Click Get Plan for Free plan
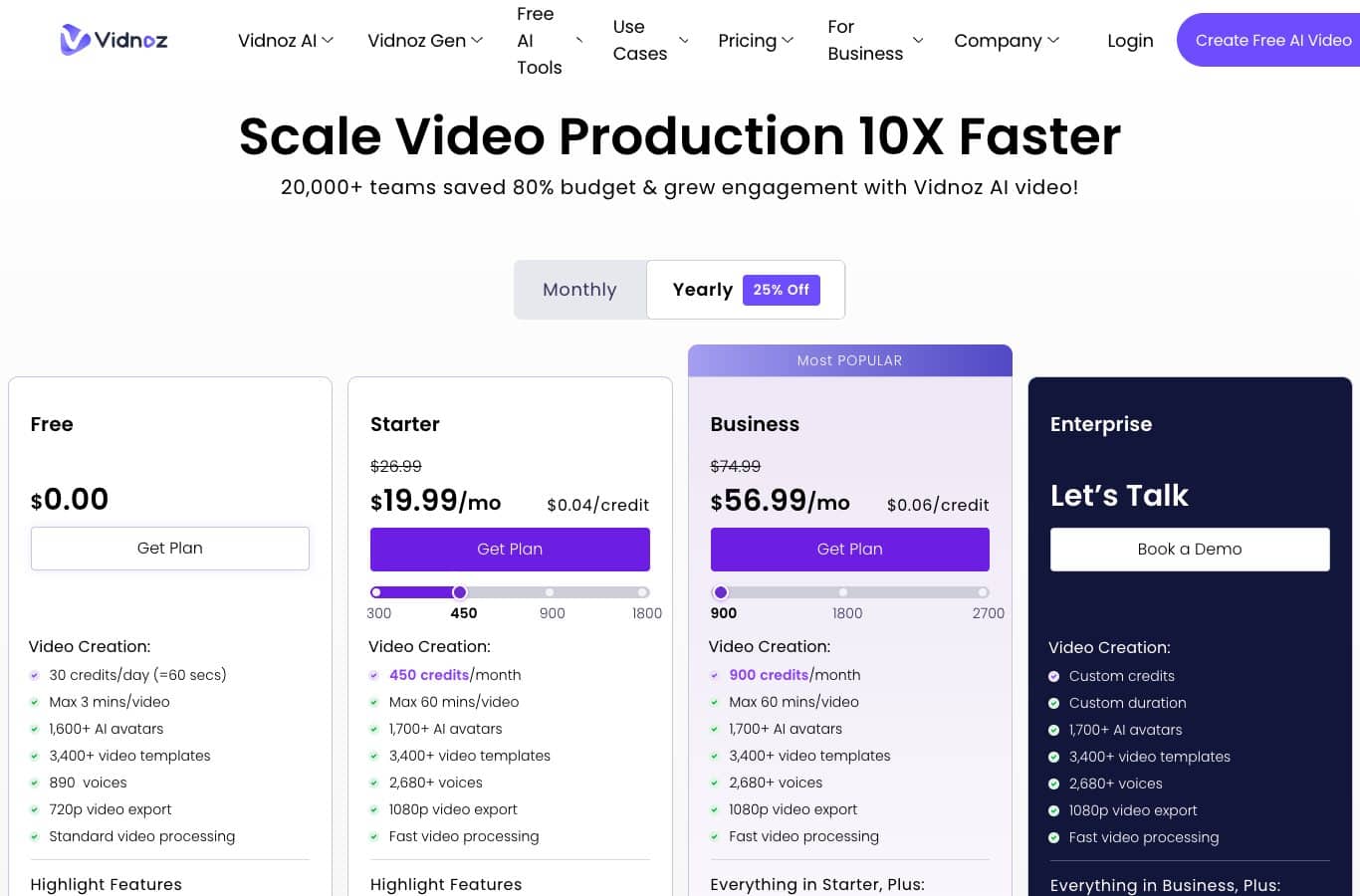The image size is (1360, 896). point(170,549)
